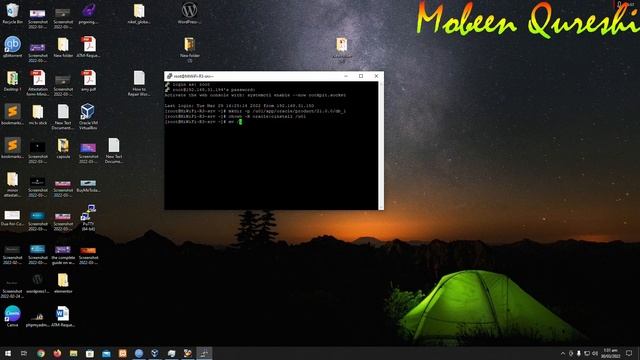Viewport: 640px width, 360px height.
Task: Open the nikel_globa... folder icon
Action: coord(139,13)
